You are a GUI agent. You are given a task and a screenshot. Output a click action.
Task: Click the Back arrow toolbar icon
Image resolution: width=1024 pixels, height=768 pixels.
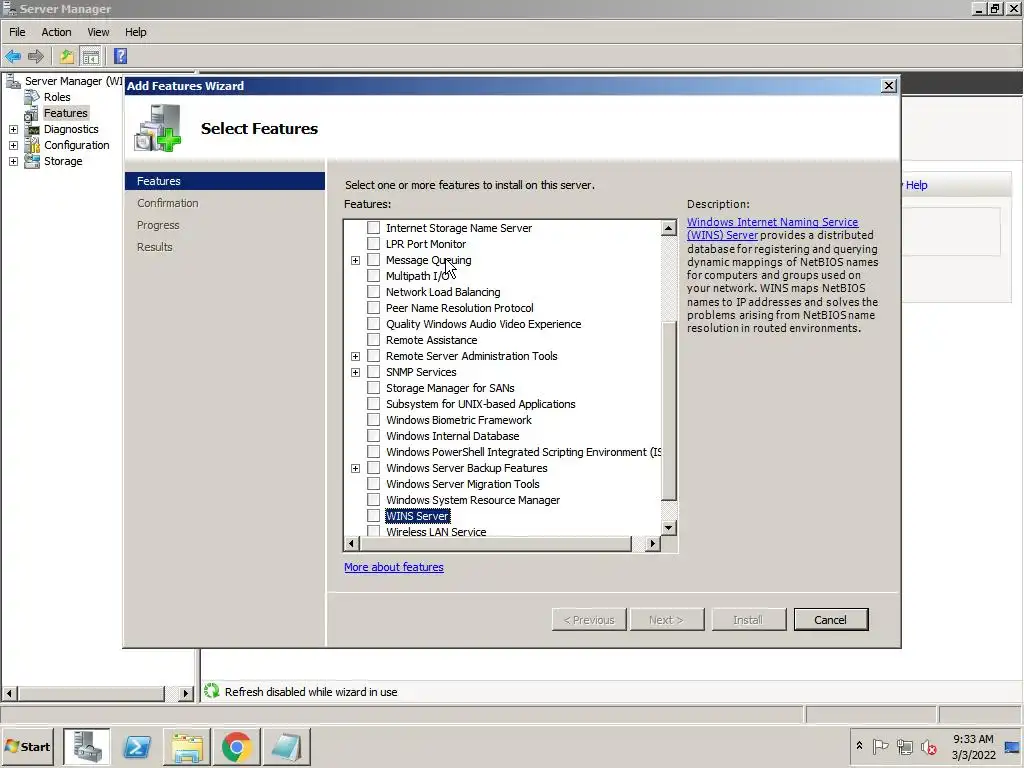(x=13, y=57)
